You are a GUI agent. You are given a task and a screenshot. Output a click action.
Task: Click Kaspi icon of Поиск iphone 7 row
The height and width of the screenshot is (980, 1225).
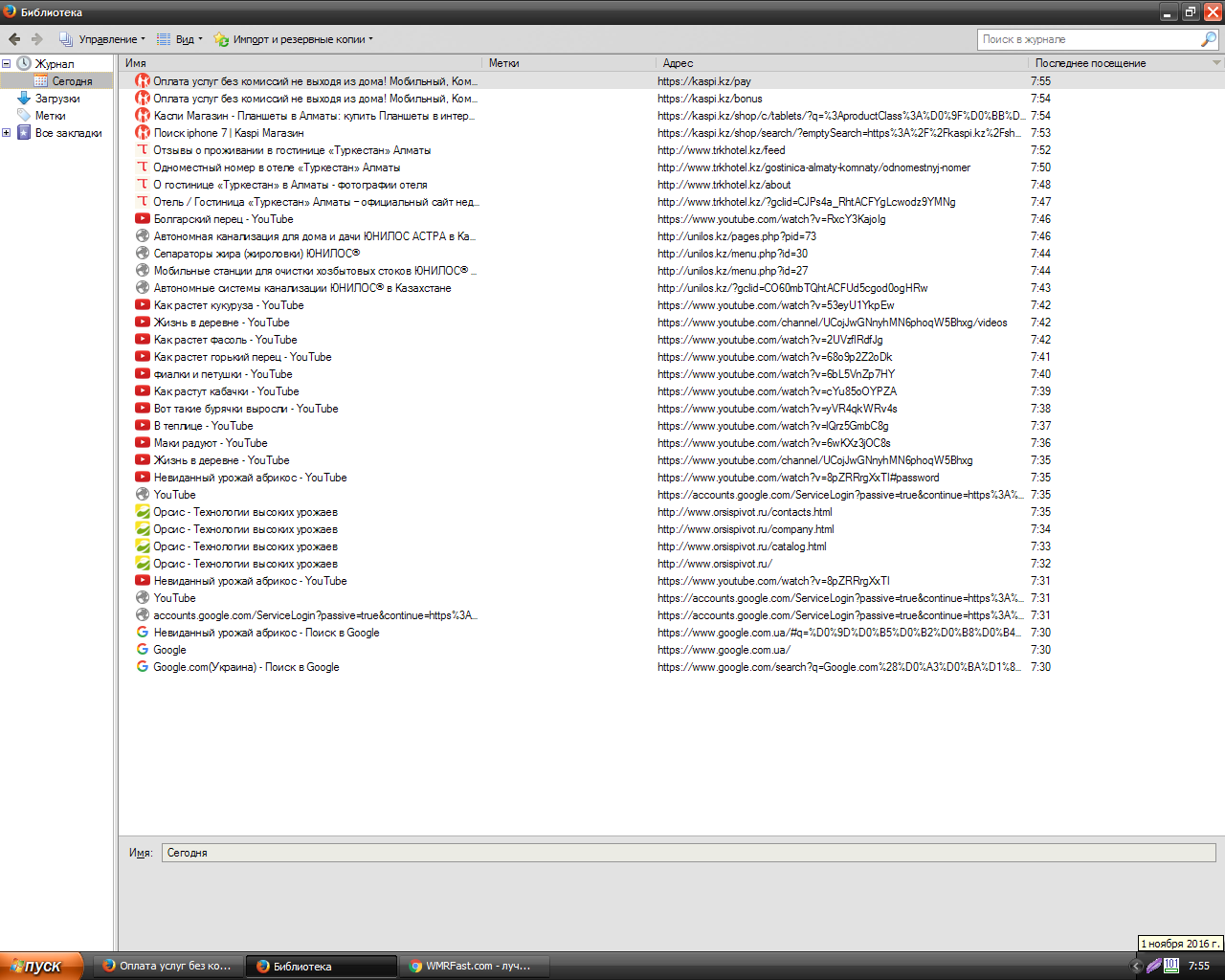(143, 133)
